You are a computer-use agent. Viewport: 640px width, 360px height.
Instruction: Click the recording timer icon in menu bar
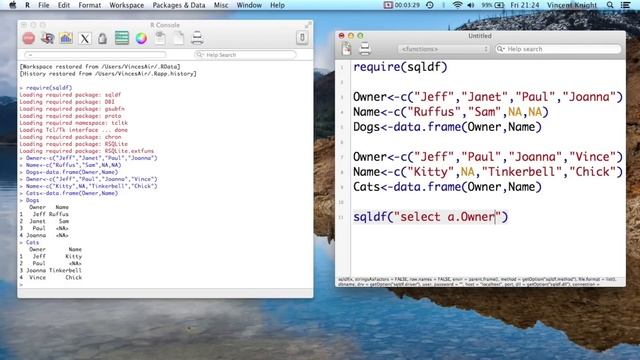402,5
